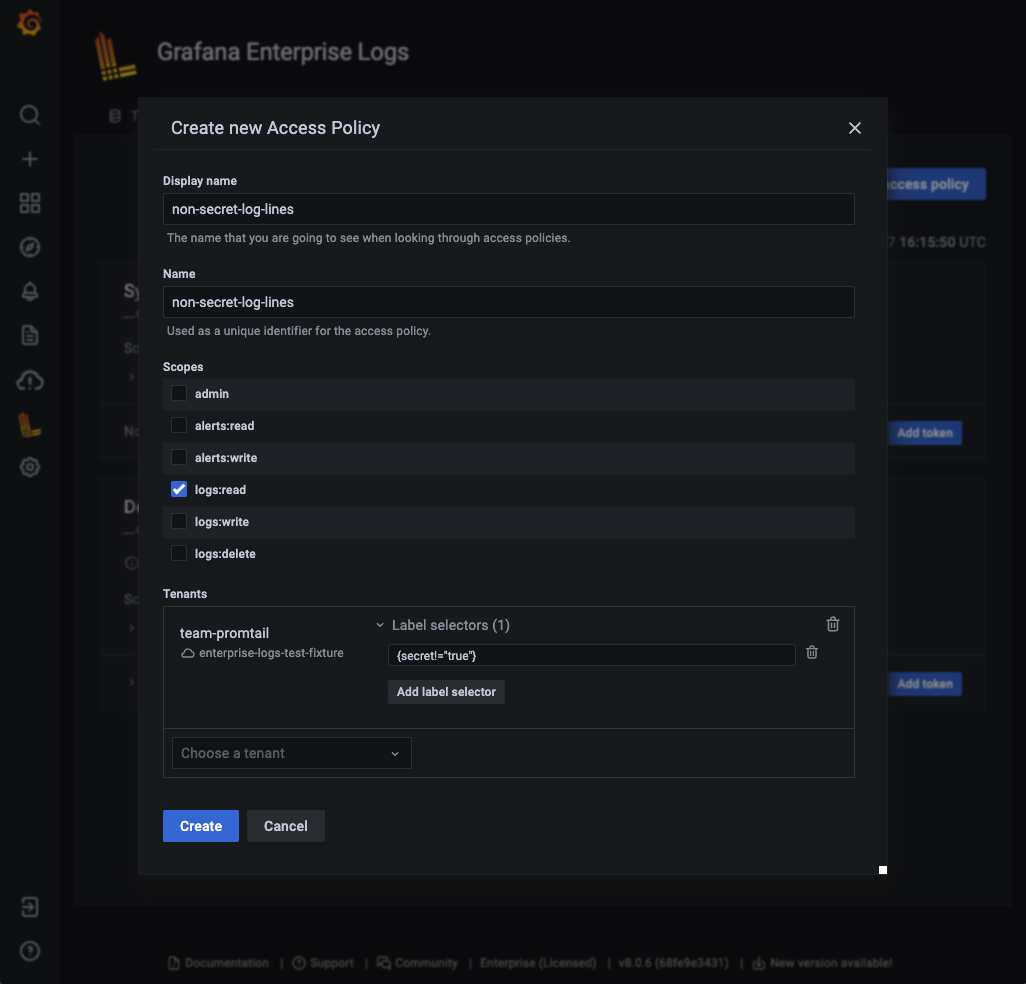Screen dimensions: 1026x984
Task: Select the Explore compass icon
Action: pyautogui.click(x=29, y=246)
